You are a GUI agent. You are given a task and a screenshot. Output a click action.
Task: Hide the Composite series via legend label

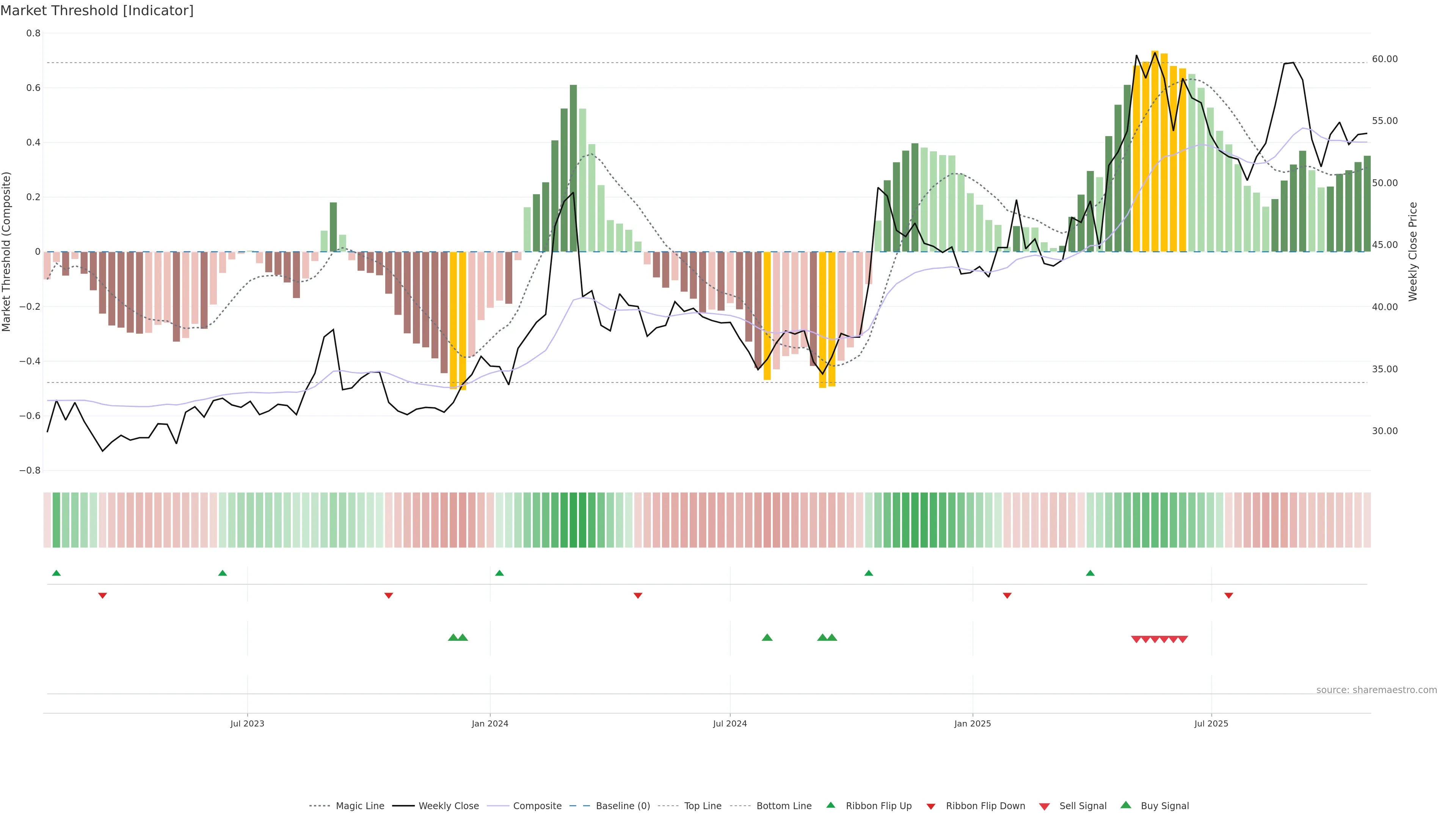537,806
